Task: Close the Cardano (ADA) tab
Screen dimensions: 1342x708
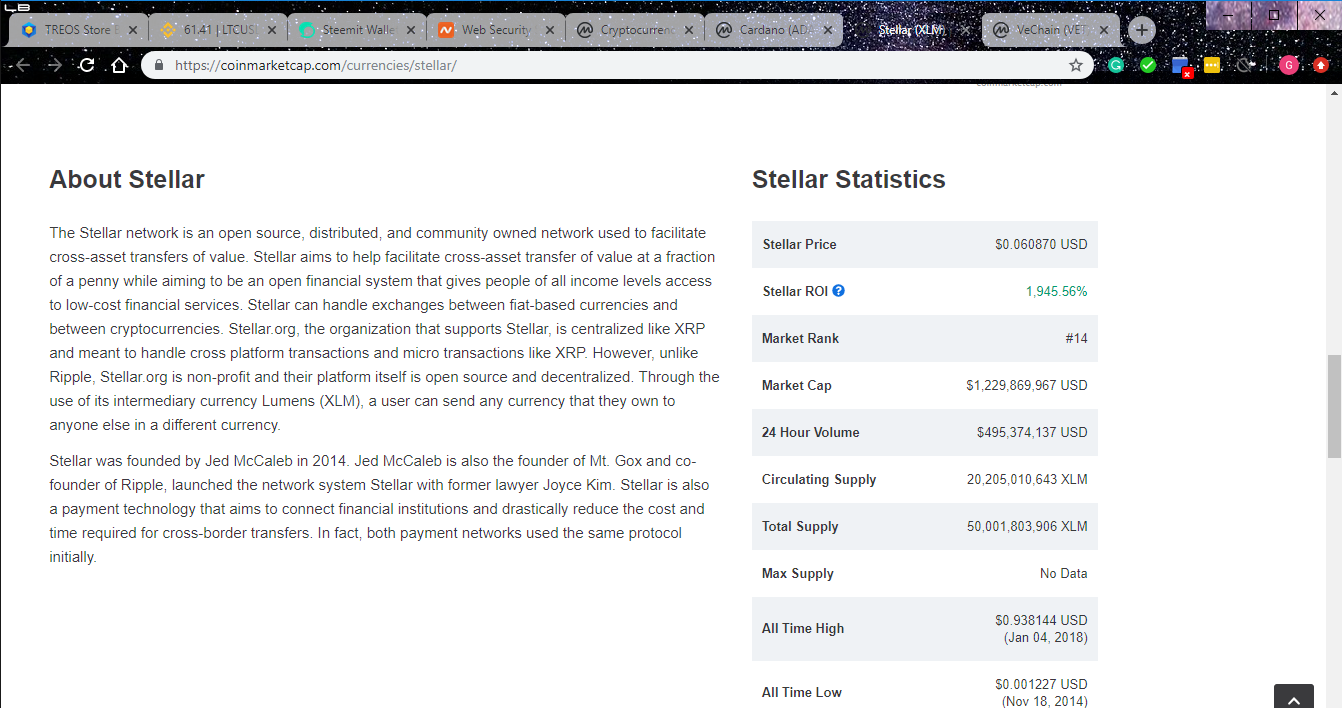Action: click(827, 30)
